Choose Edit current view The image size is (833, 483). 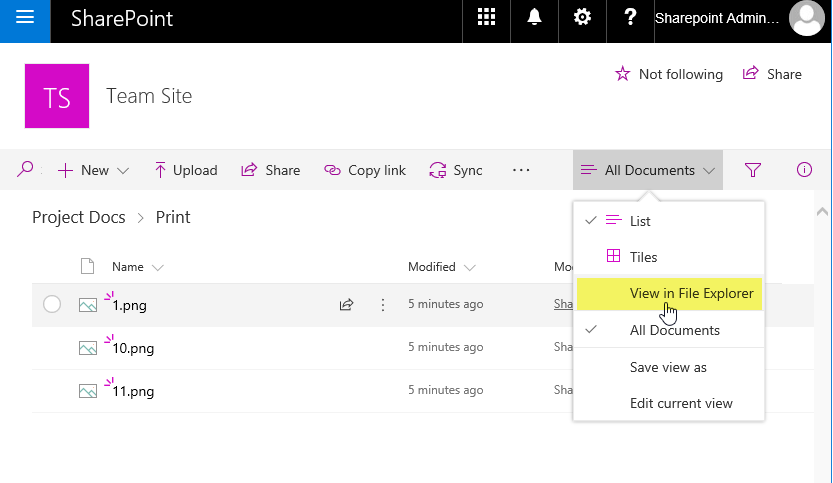click(669, 404)
